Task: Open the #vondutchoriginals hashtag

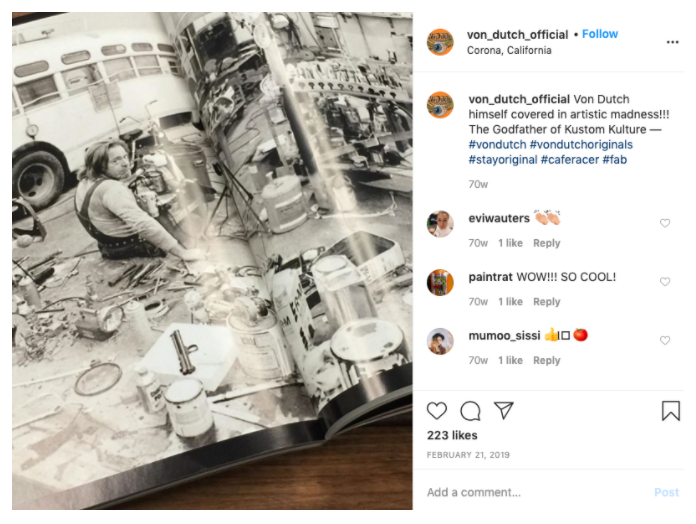Action: pyautogui.click(x=581, y=145)
